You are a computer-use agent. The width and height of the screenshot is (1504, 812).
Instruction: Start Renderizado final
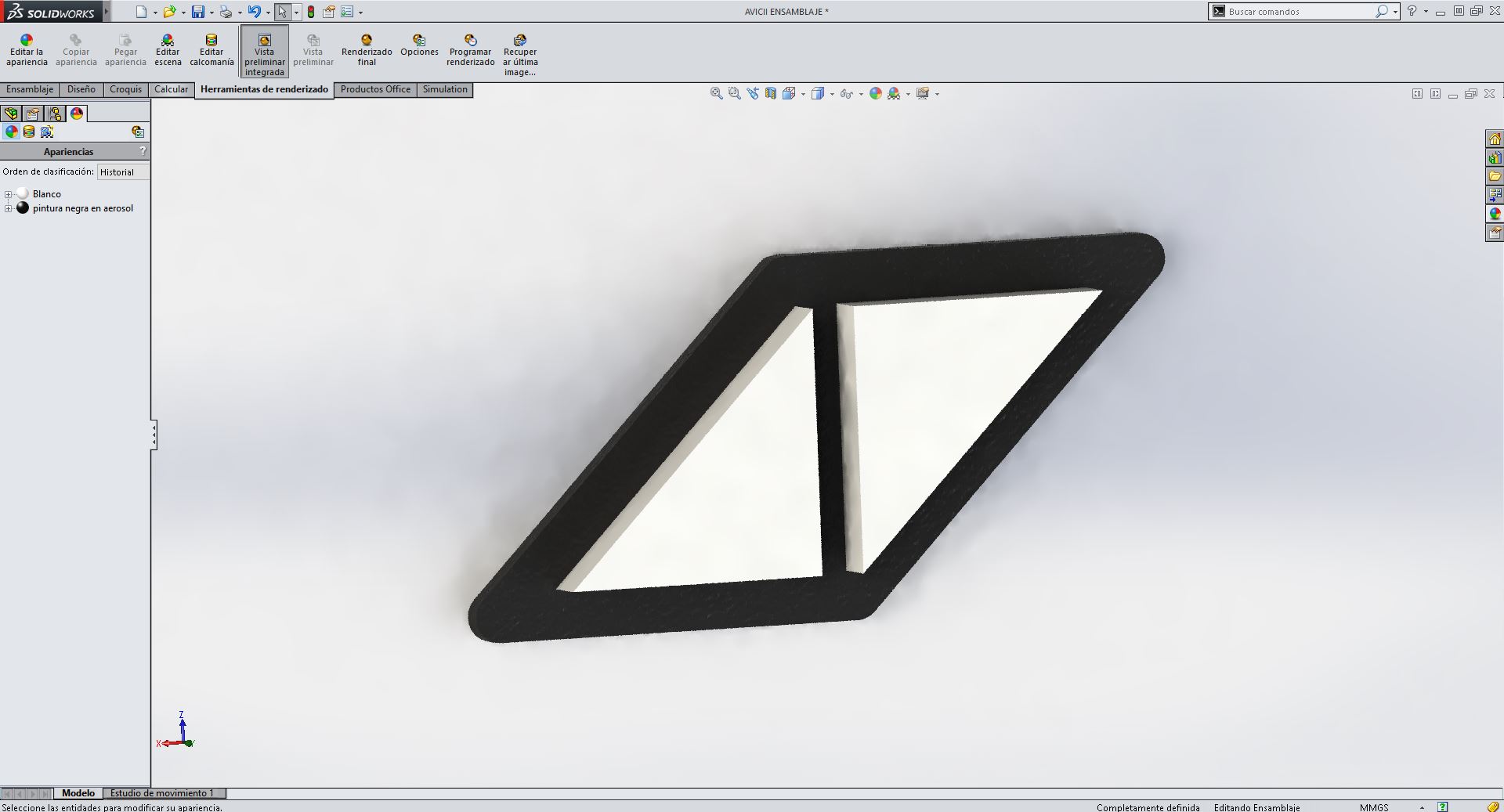point(367,51)
